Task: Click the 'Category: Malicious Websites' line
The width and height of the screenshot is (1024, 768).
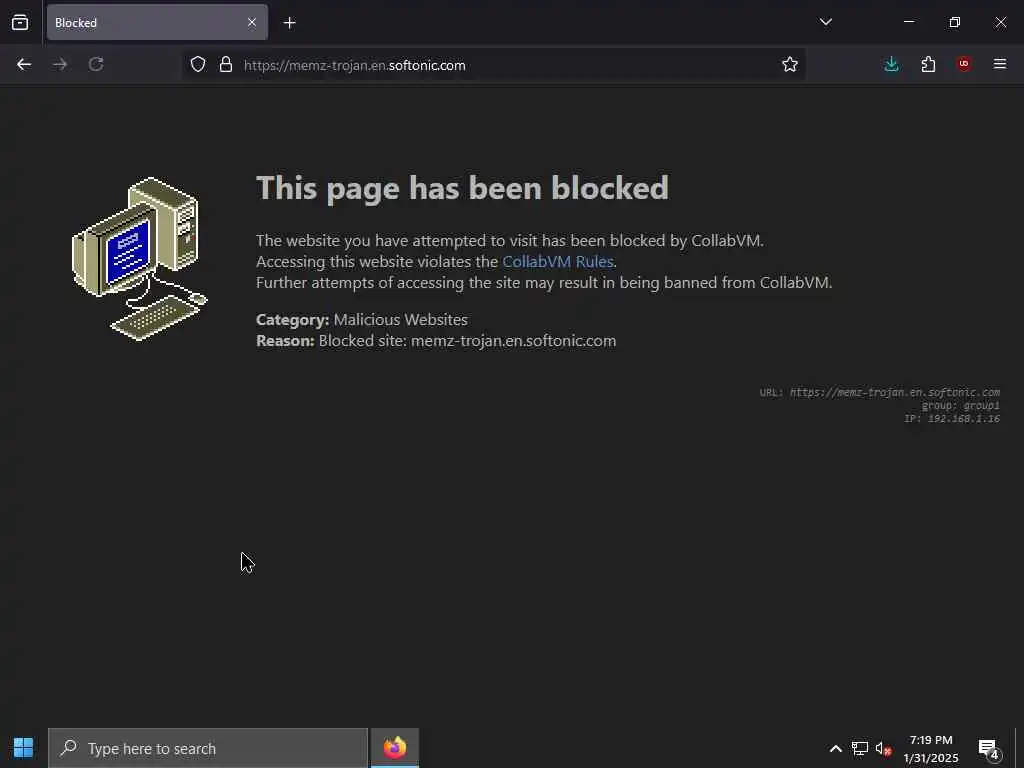Action: coord(362,320)
